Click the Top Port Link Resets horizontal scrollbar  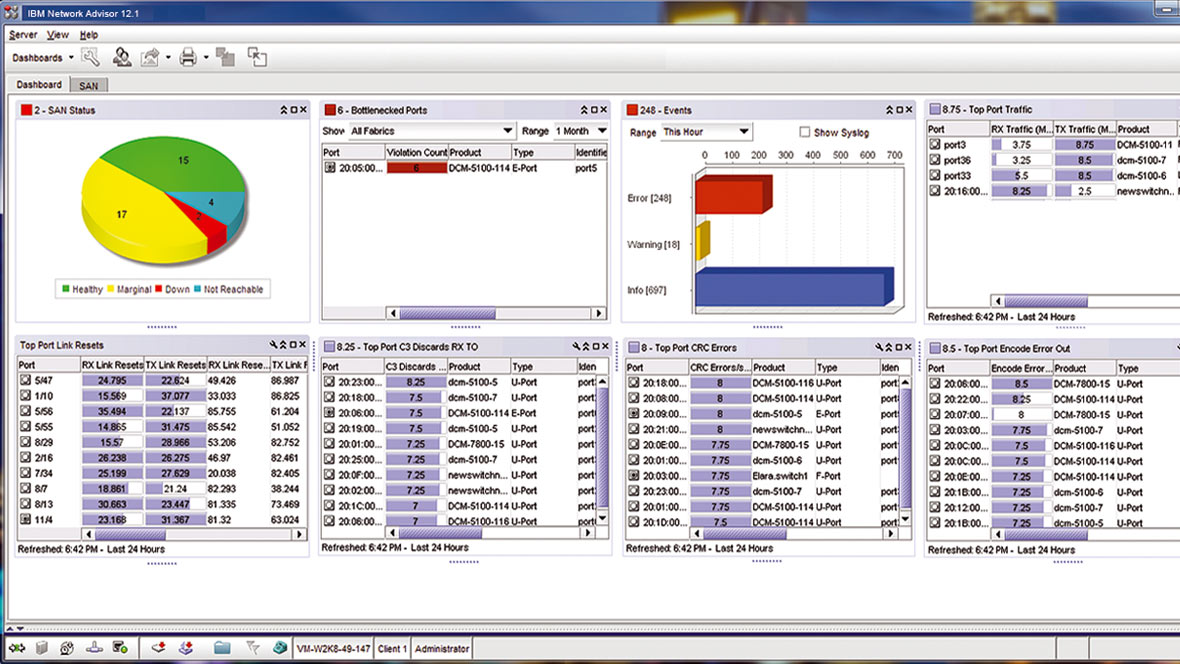point(150,535)
